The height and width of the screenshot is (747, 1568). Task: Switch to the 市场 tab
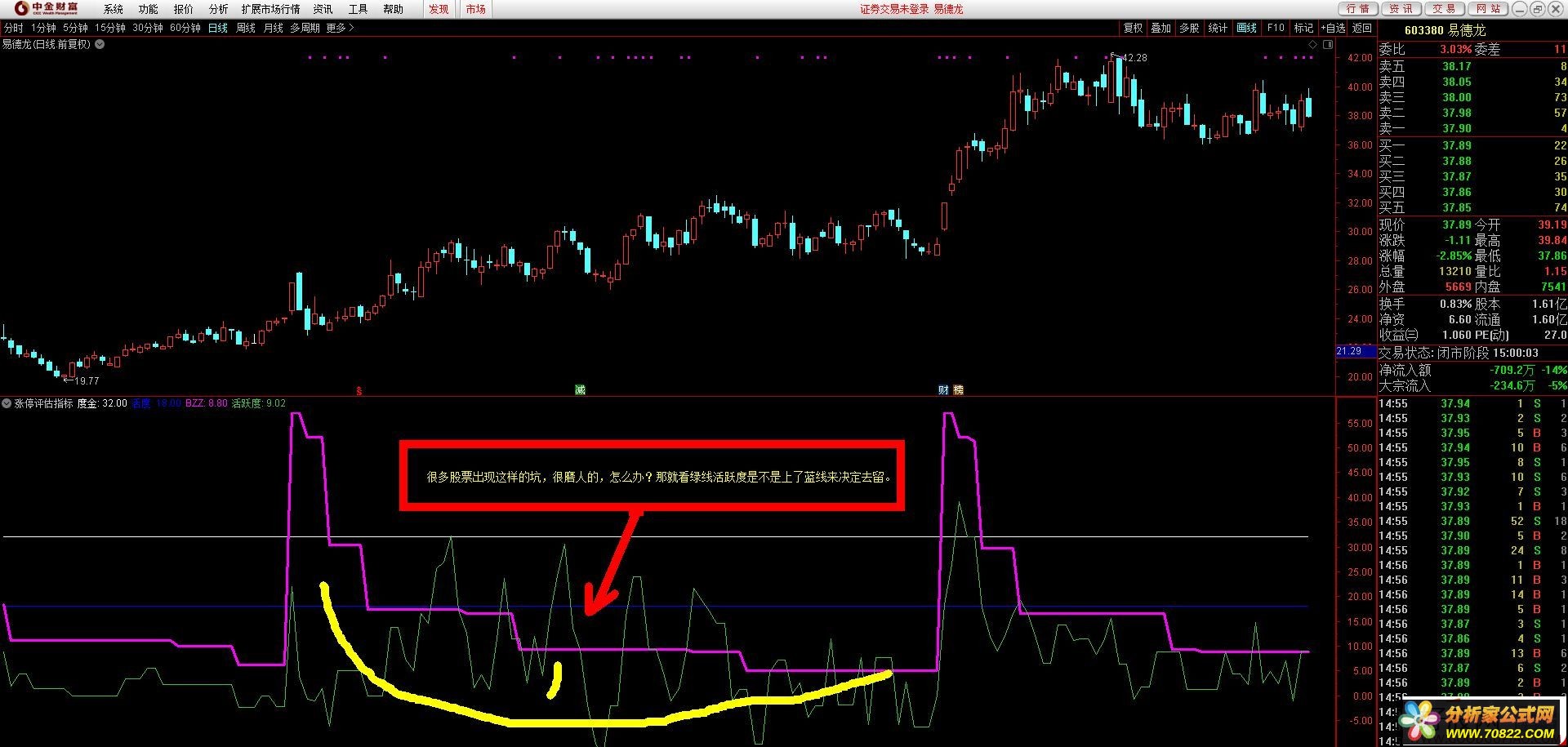point(475,9)
